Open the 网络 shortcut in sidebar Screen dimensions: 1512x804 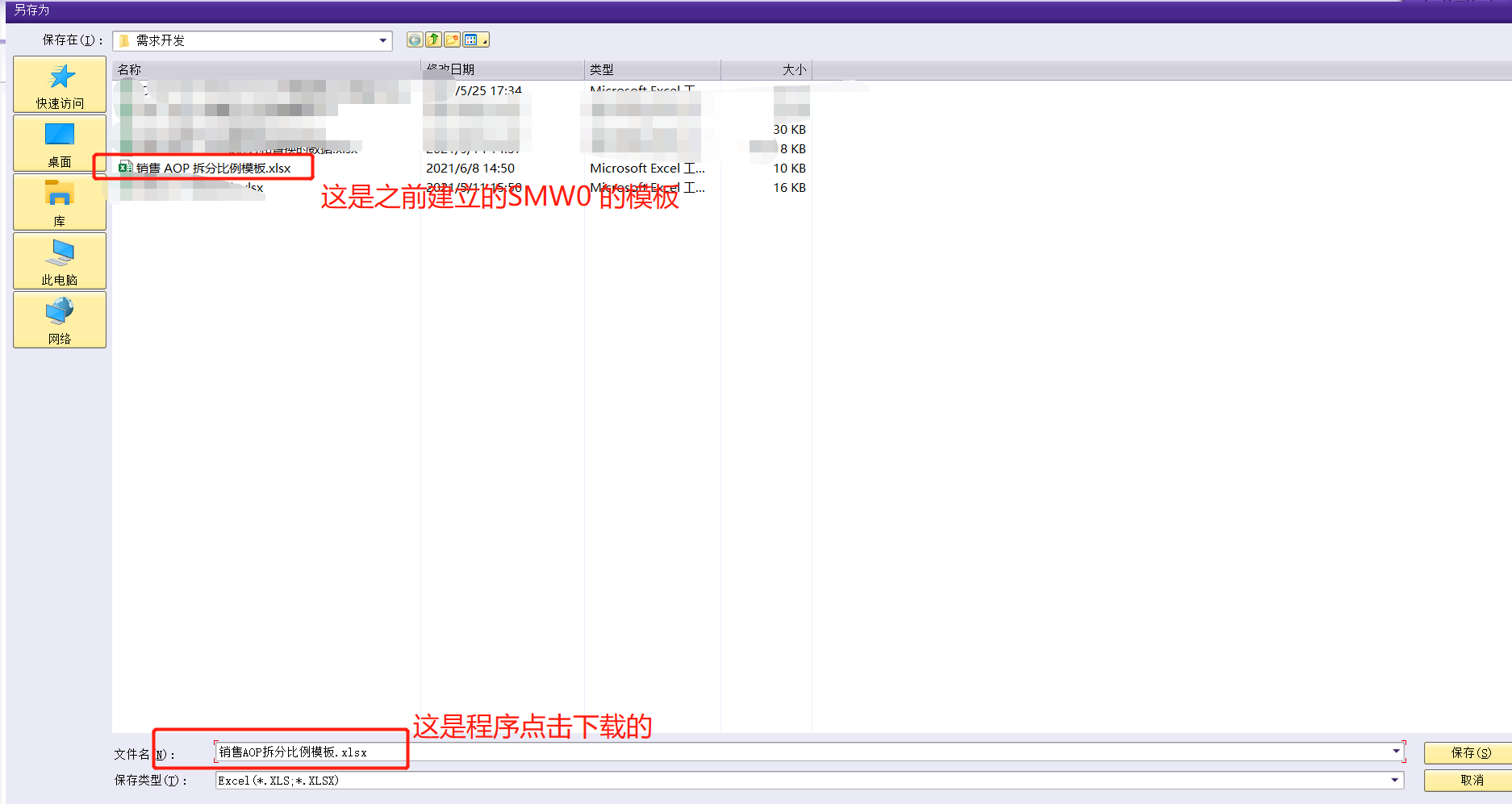pyautogui.click(x=60, y=319)
